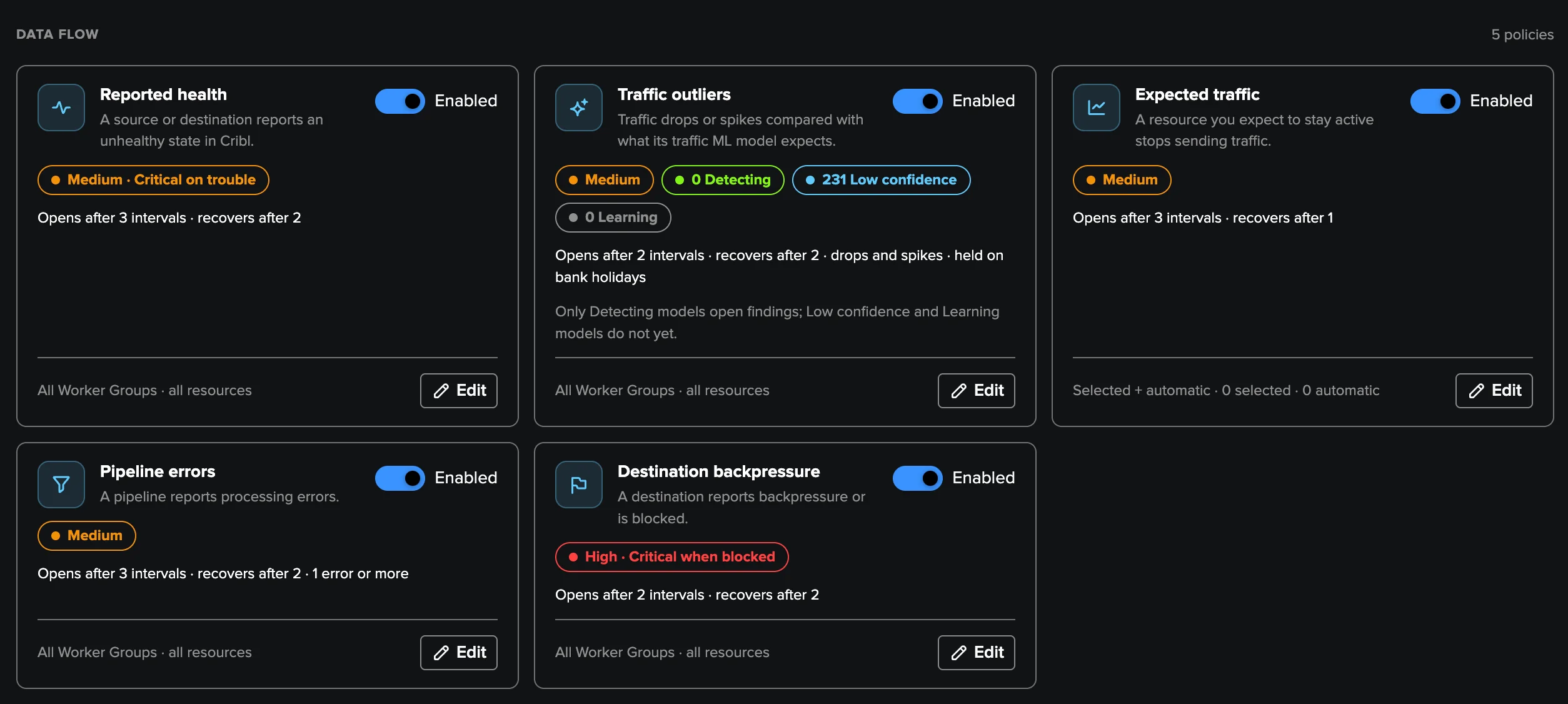Click the Medium badge on Traffic outliers

(x=605, y=180)
